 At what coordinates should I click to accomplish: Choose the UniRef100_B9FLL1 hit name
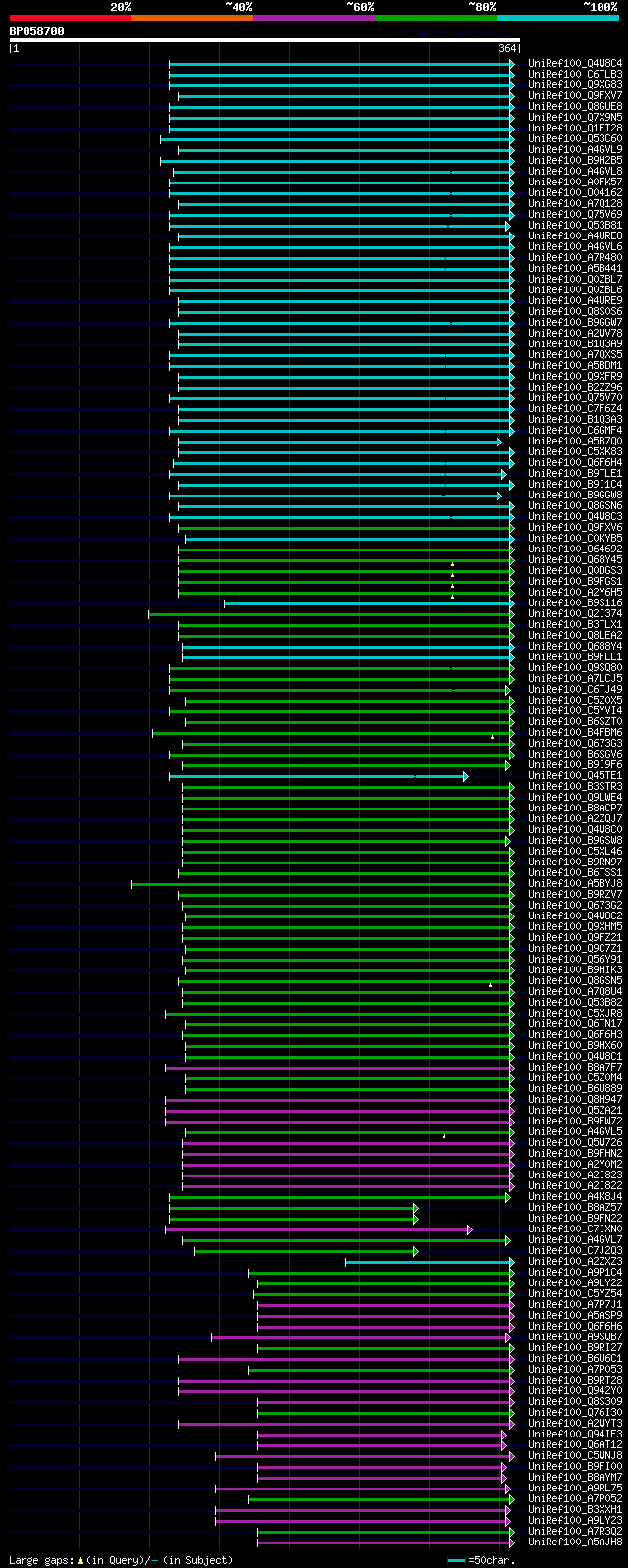click(x=575, y=656)
